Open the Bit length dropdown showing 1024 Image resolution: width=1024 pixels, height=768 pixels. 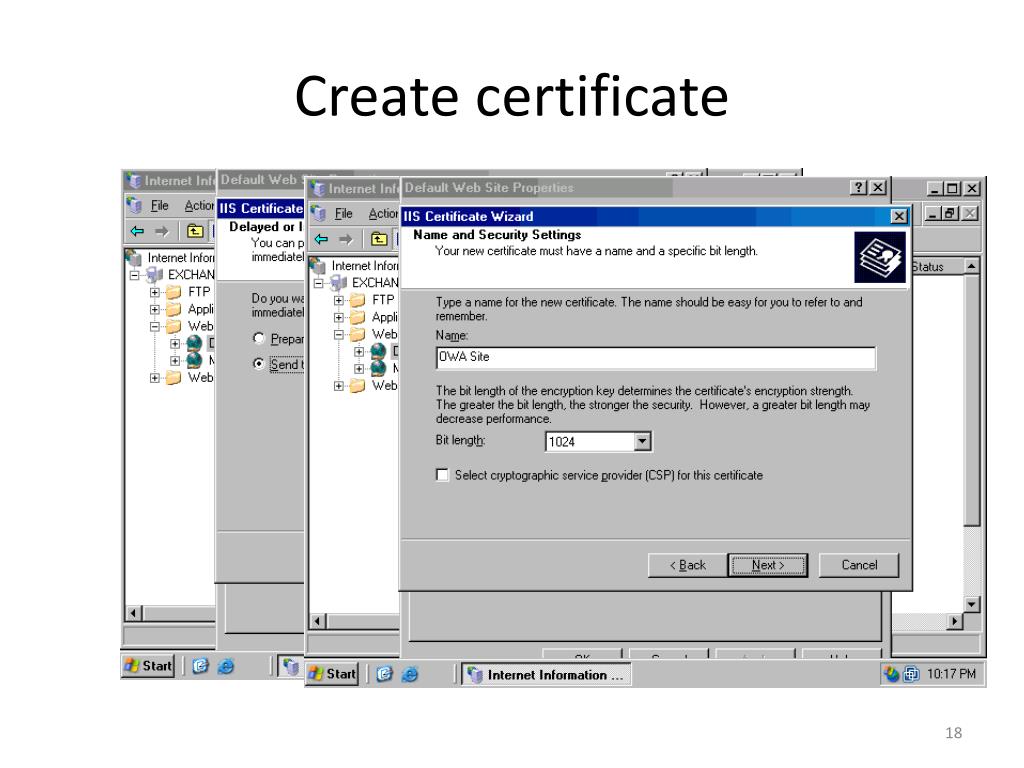coord(643,441)
